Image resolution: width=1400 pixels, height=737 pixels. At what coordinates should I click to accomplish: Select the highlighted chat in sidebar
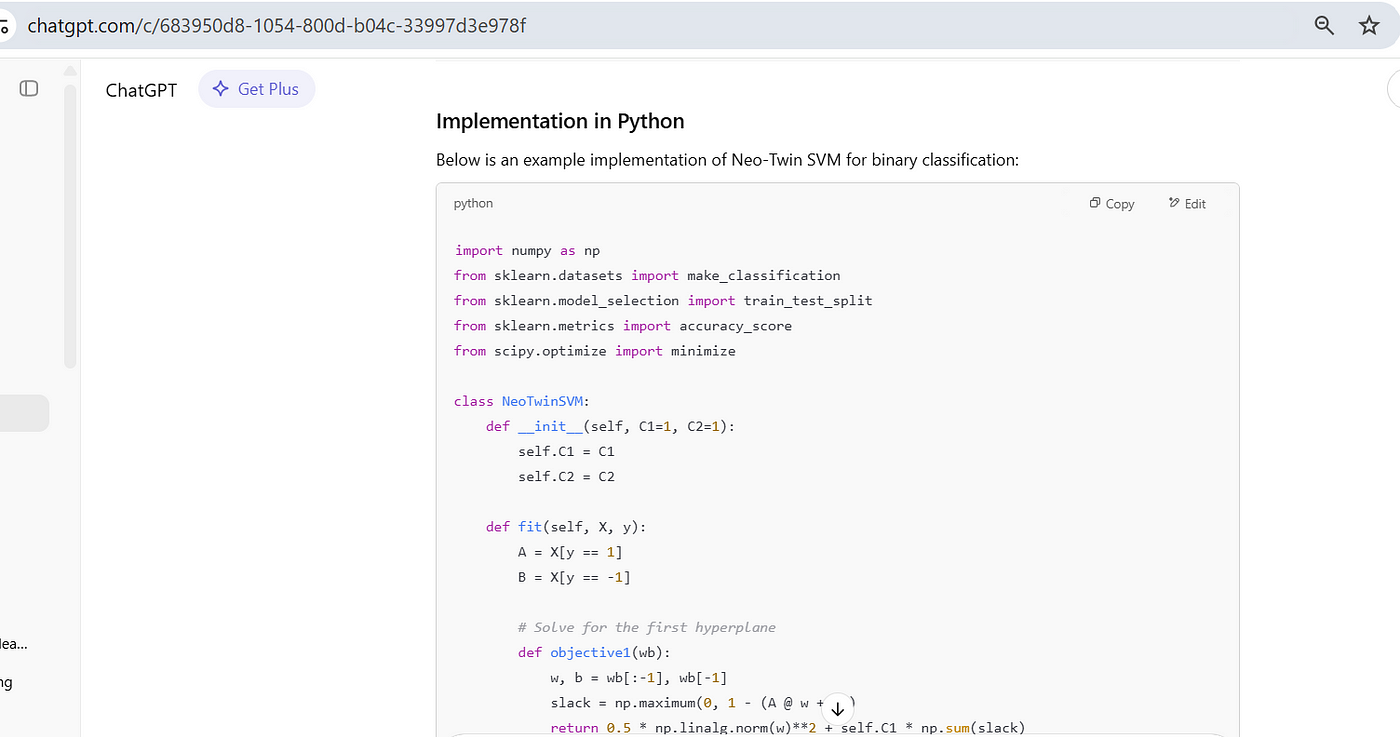(23, 413)
